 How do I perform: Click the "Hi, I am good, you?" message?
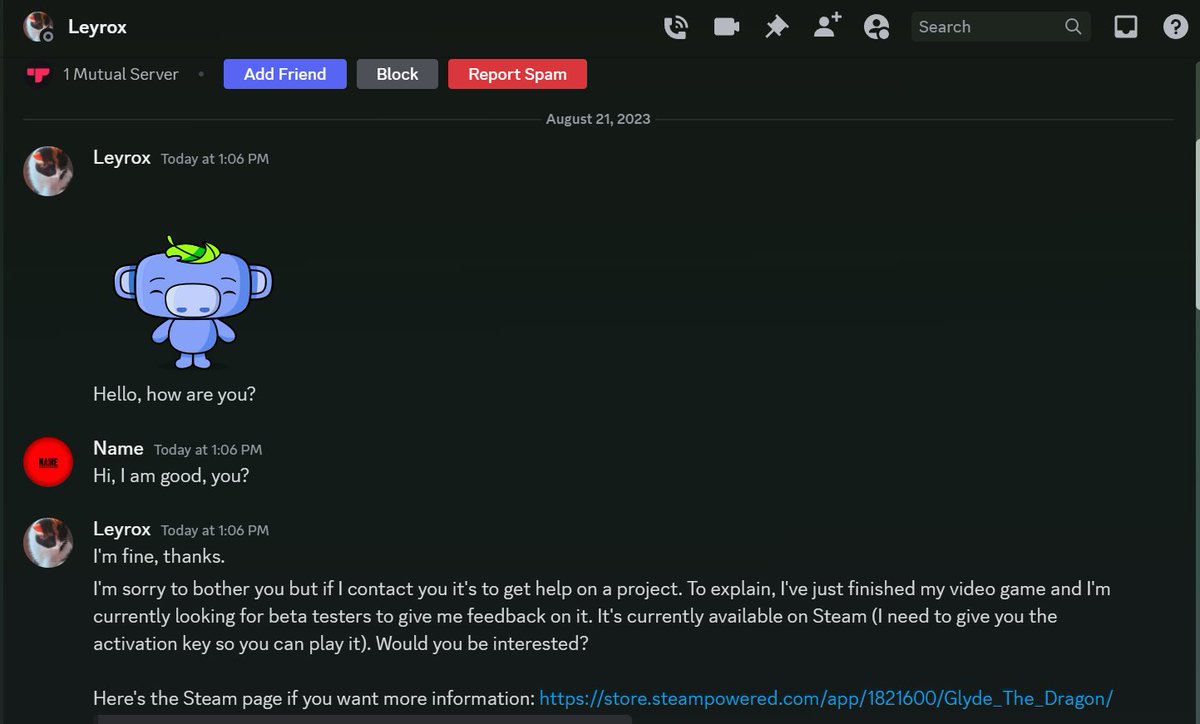click(x=171, y=475)
